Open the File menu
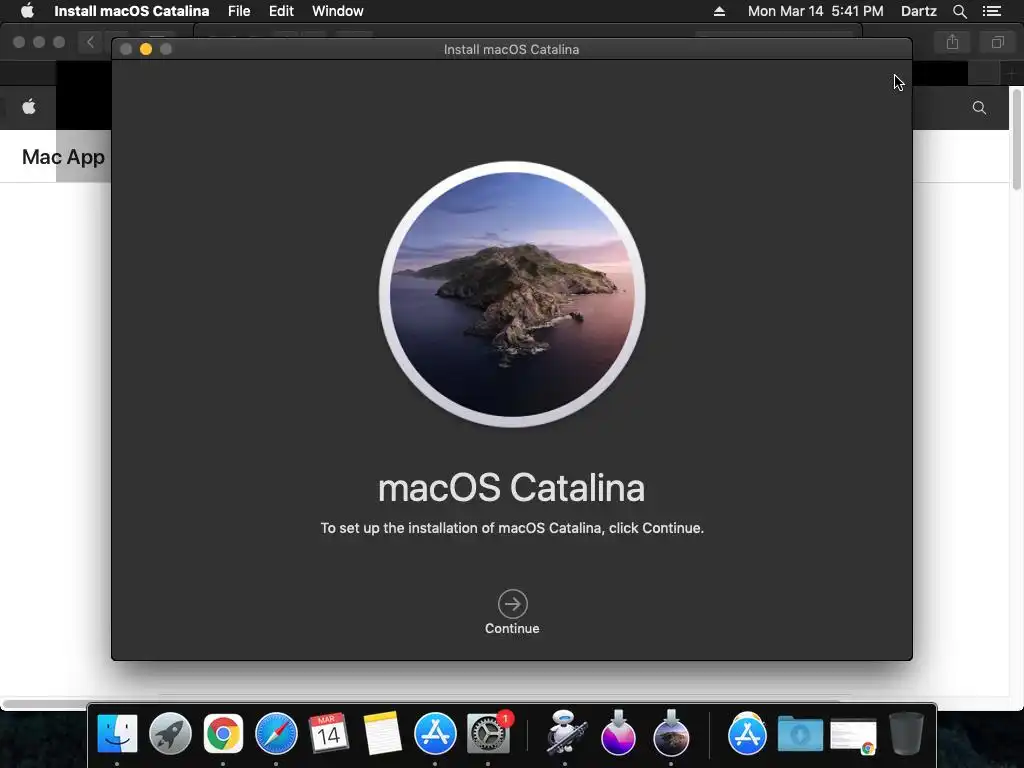 [x=239, y=11]
